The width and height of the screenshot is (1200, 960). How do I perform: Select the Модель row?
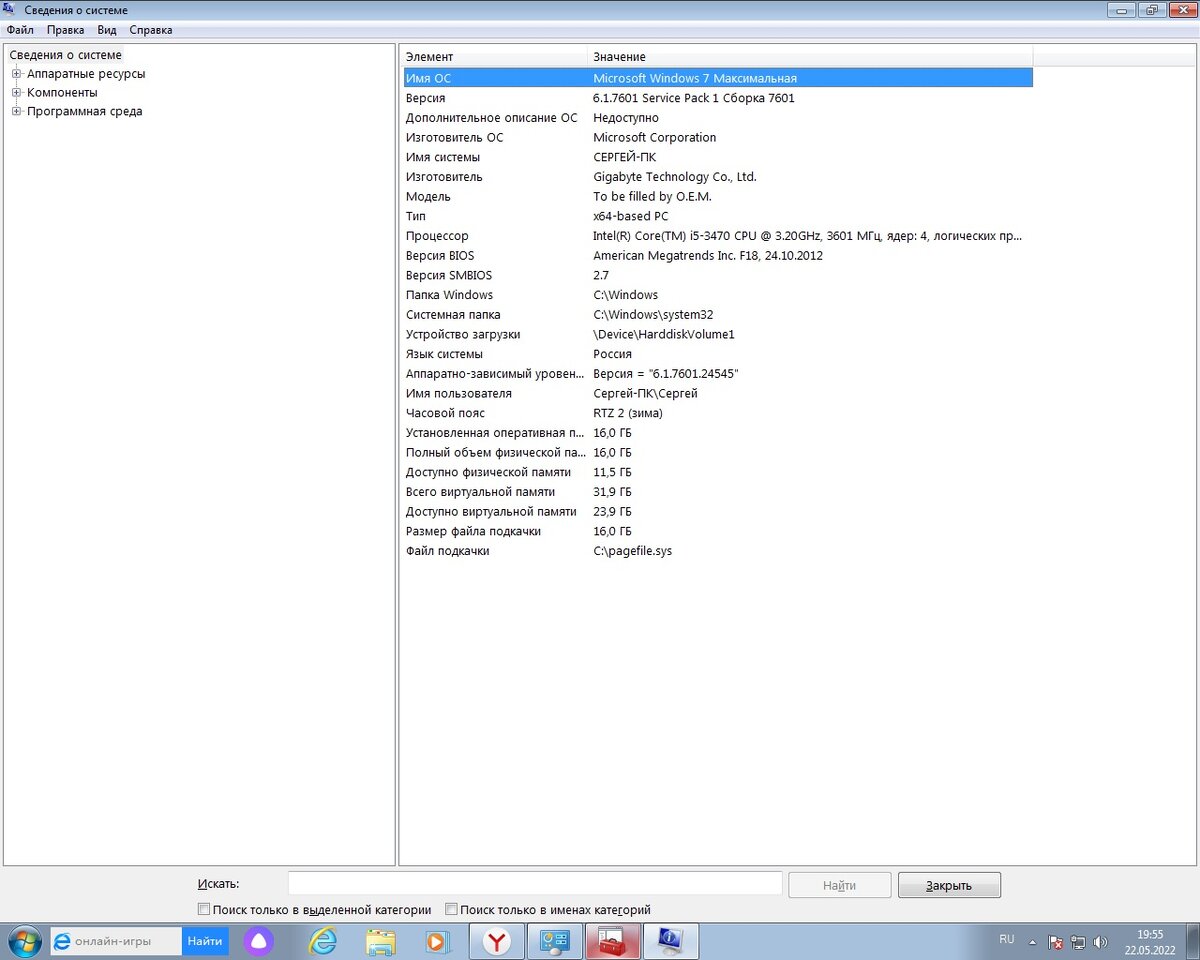[717, 196]
